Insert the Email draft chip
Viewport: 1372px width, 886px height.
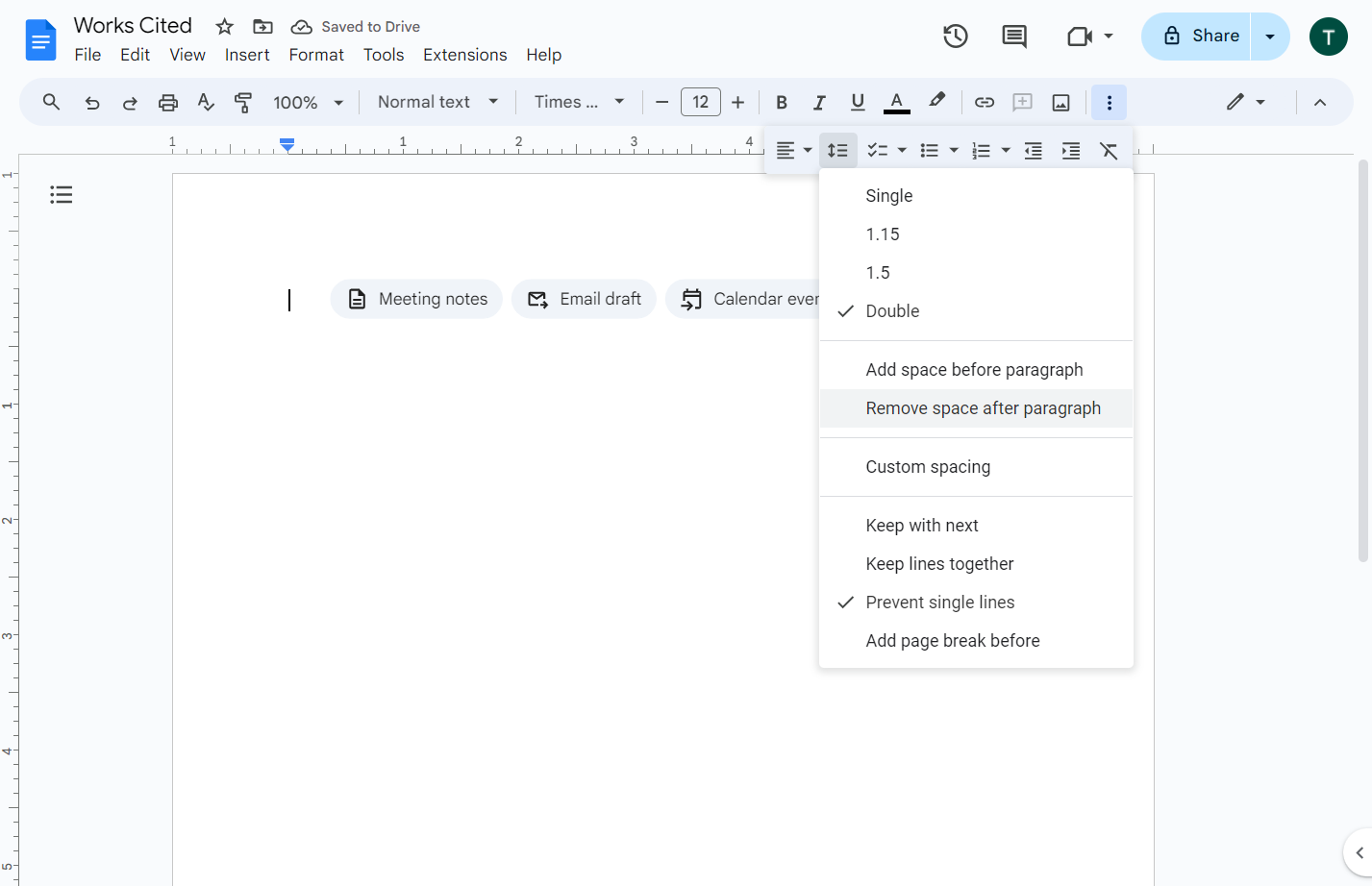(584, 299)
